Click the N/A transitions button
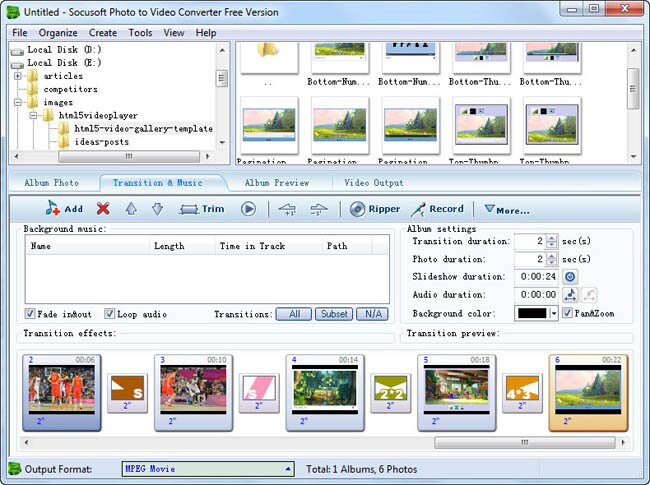 pyautogui.click(x=373, y=314)
